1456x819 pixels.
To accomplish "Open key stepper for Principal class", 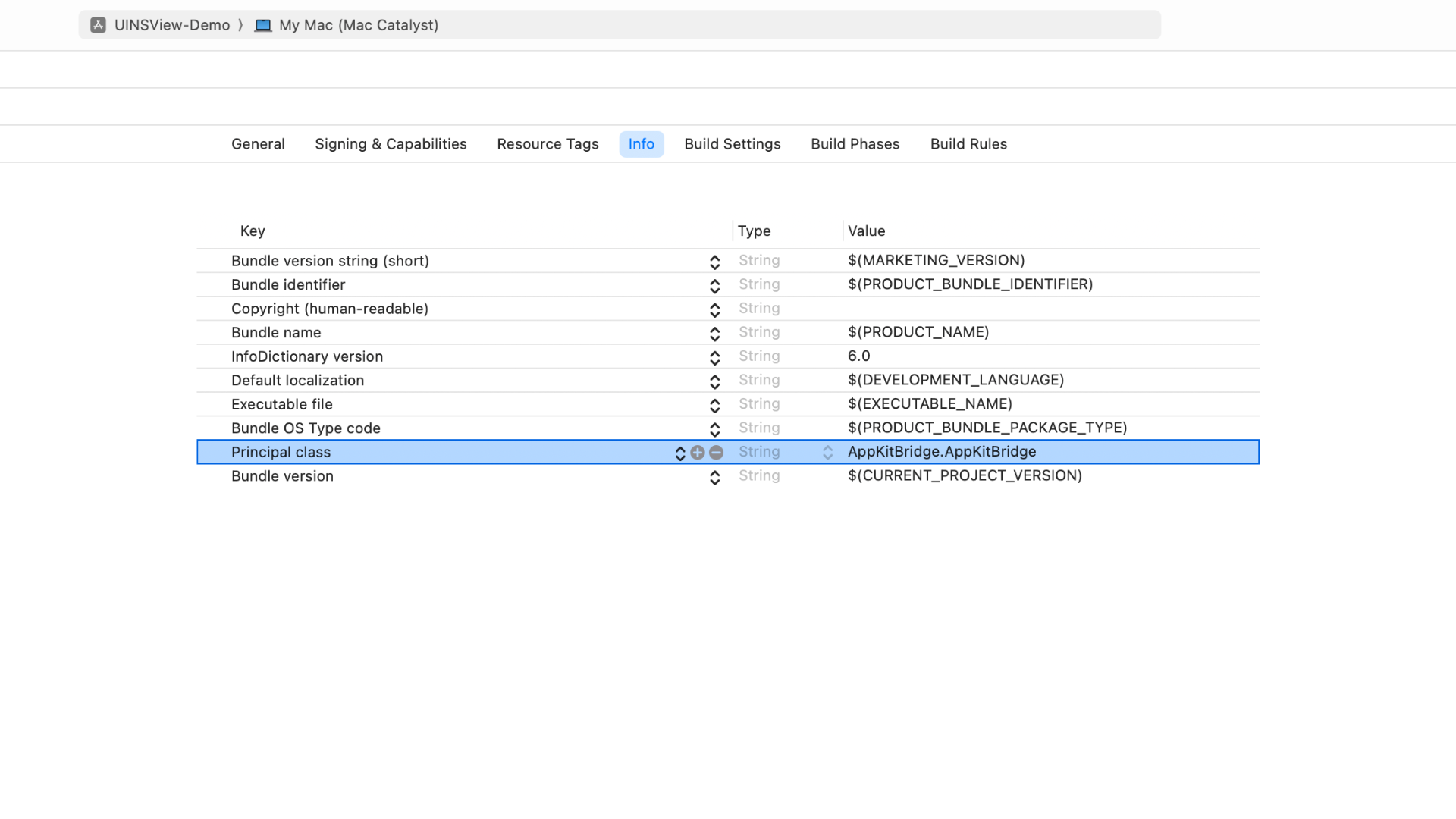I will point(680,453).
